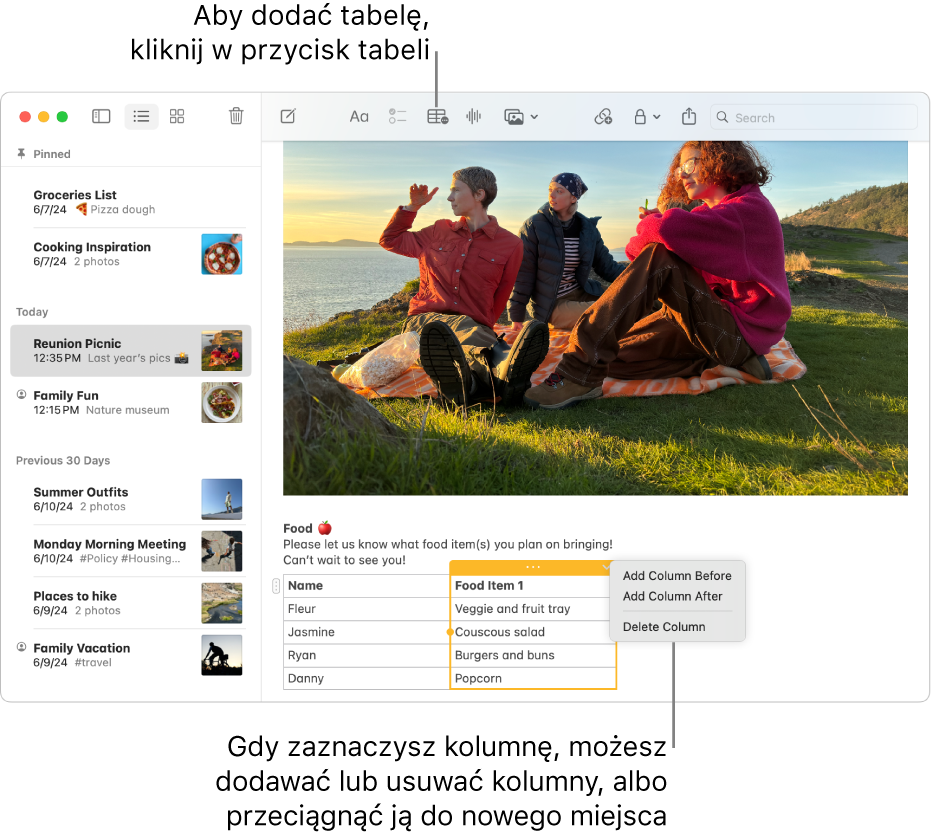Viewport: 931px width, 838px height.
Task: Click the compose new note icon
Action: (x=288, y=117)
